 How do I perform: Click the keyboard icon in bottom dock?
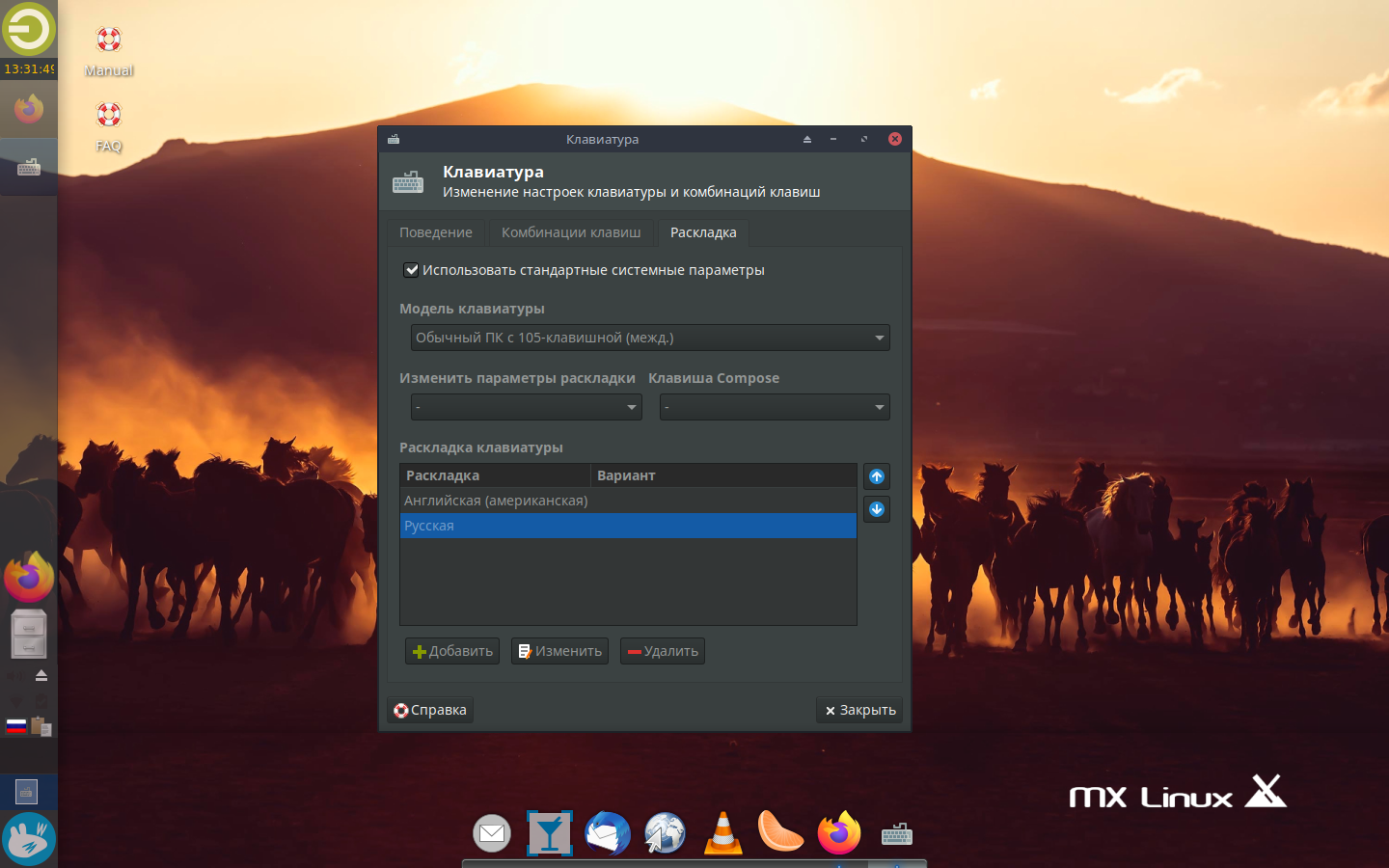896,834
